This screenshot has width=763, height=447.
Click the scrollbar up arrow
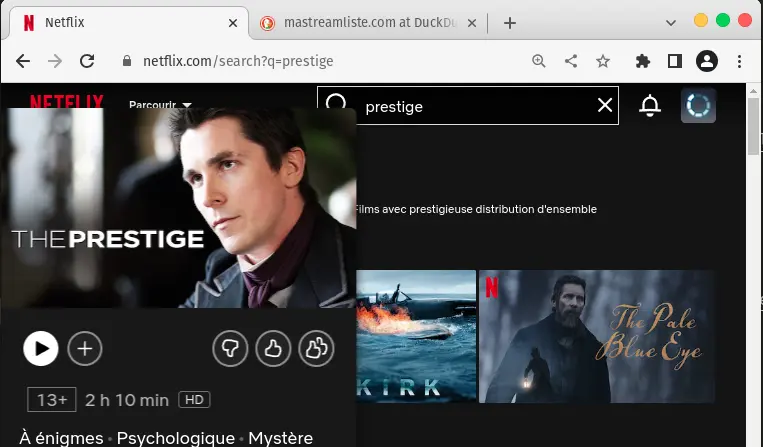(x=754, y=90)
